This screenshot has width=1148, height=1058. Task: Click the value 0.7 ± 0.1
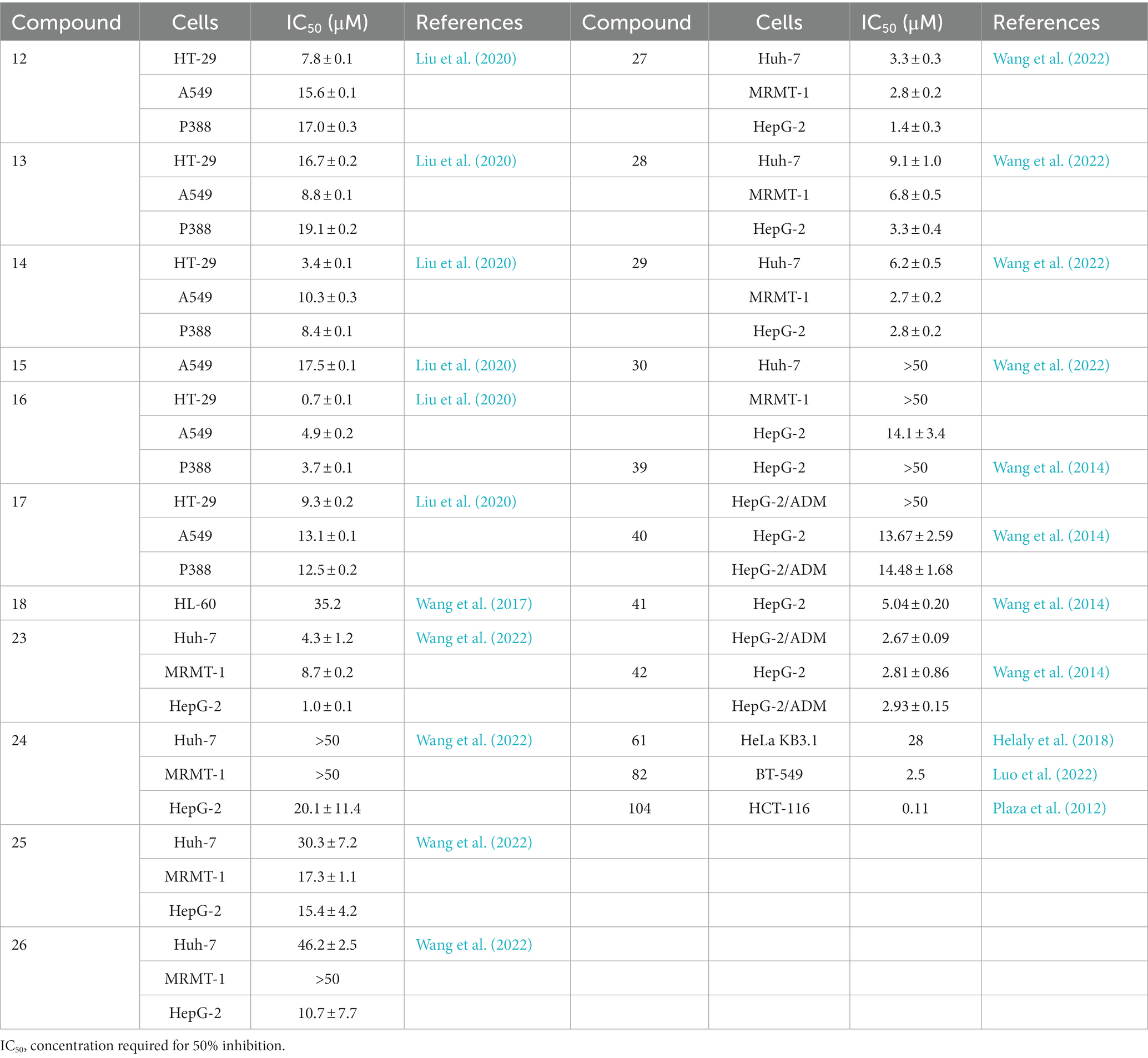coord(328,400)
